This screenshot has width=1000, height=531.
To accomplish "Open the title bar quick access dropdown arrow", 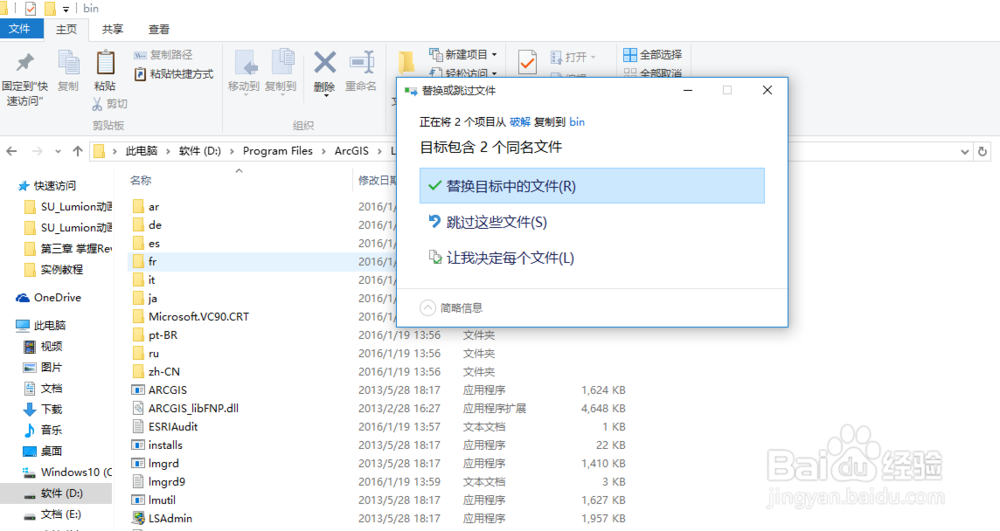I will tap(66, 9).
